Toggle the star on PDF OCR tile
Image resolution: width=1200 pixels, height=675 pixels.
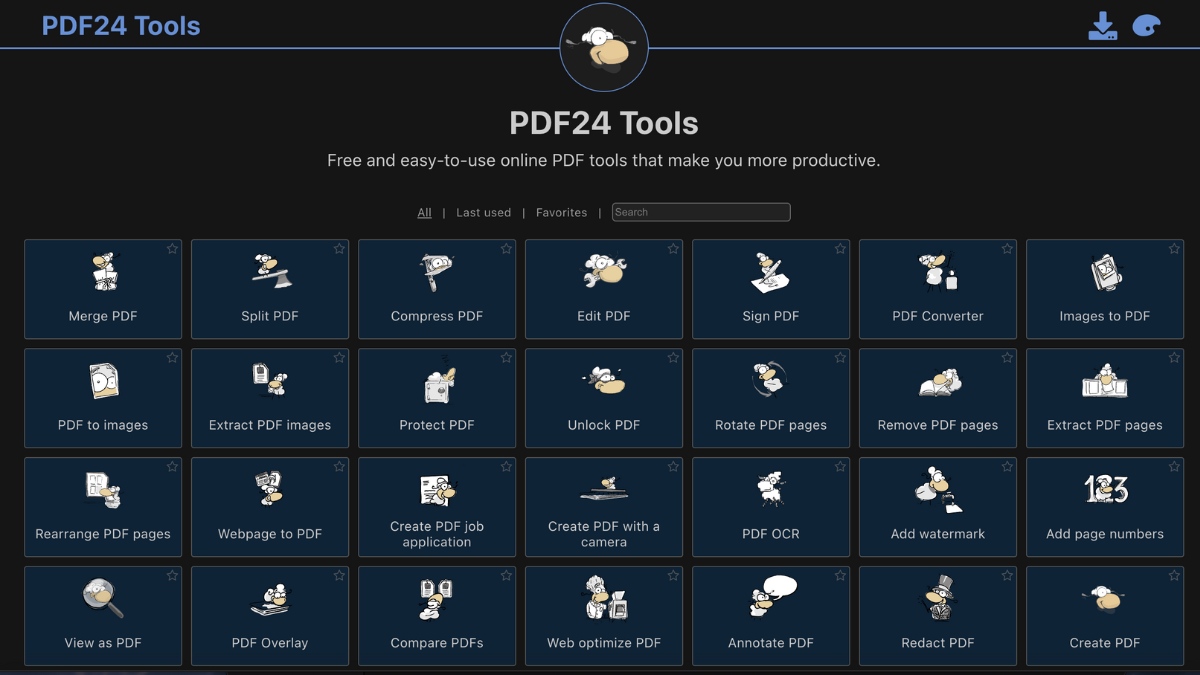(x=840, y=467)
